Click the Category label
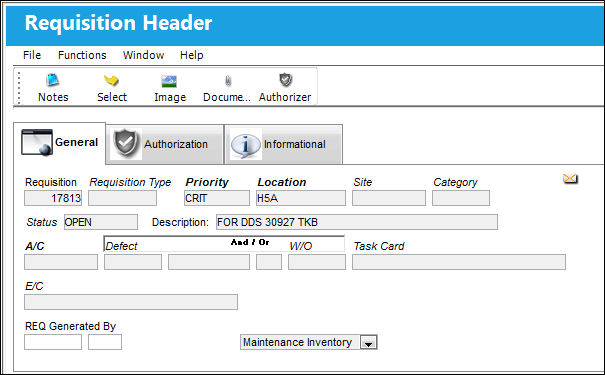Image resolution: width=605 pixels, height=375 pixels. pos(455,182)
